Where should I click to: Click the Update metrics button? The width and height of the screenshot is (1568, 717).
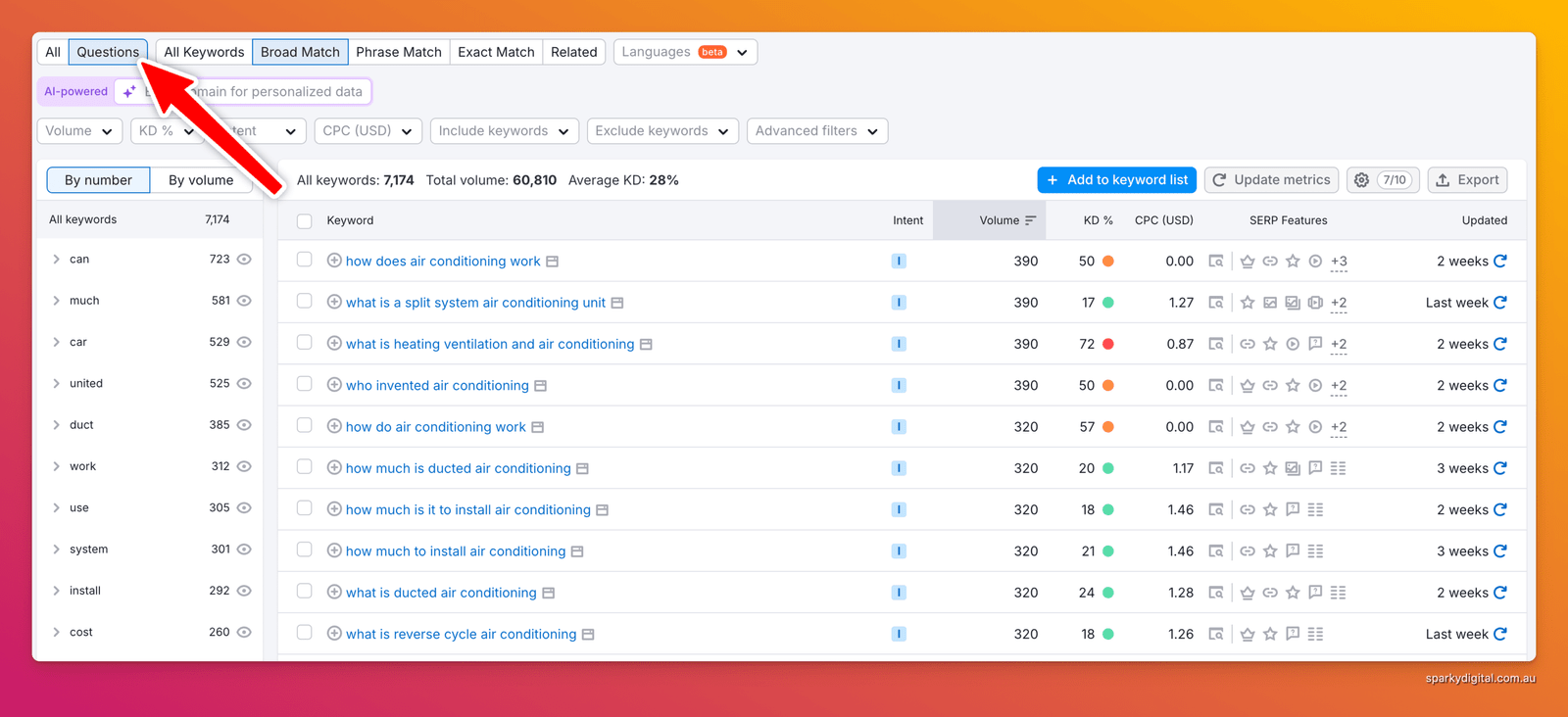point(1272,180)
